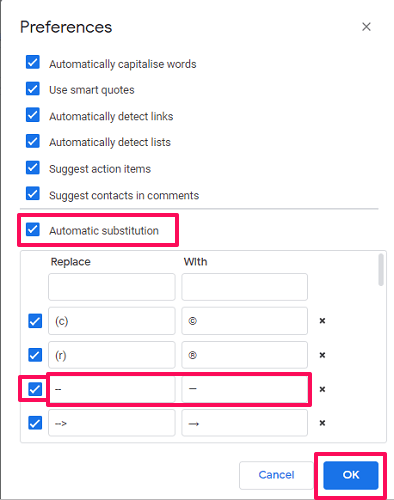Toggle Automatically detect lists option
The width and height of the screenshot is (394, 500).
coord(33,141)
